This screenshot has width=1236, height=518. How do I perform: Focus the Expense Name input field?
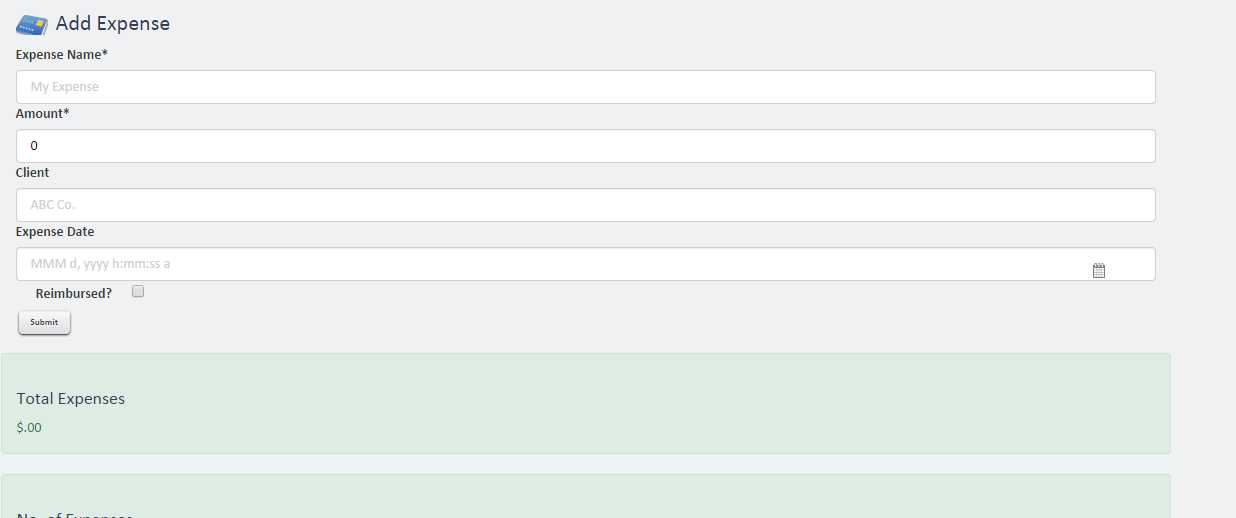585,87
